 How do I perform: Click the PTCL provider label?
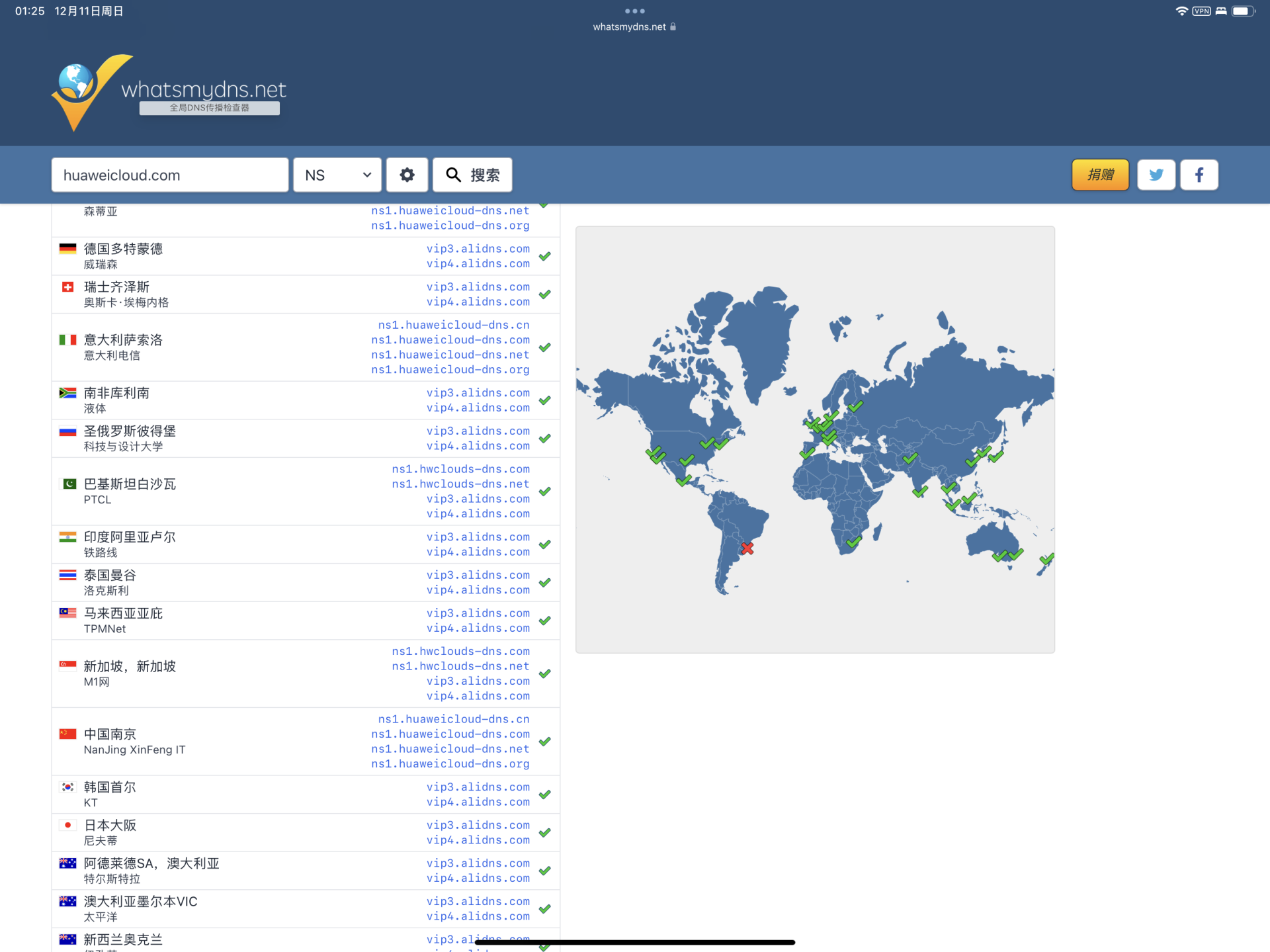point(97,499)
